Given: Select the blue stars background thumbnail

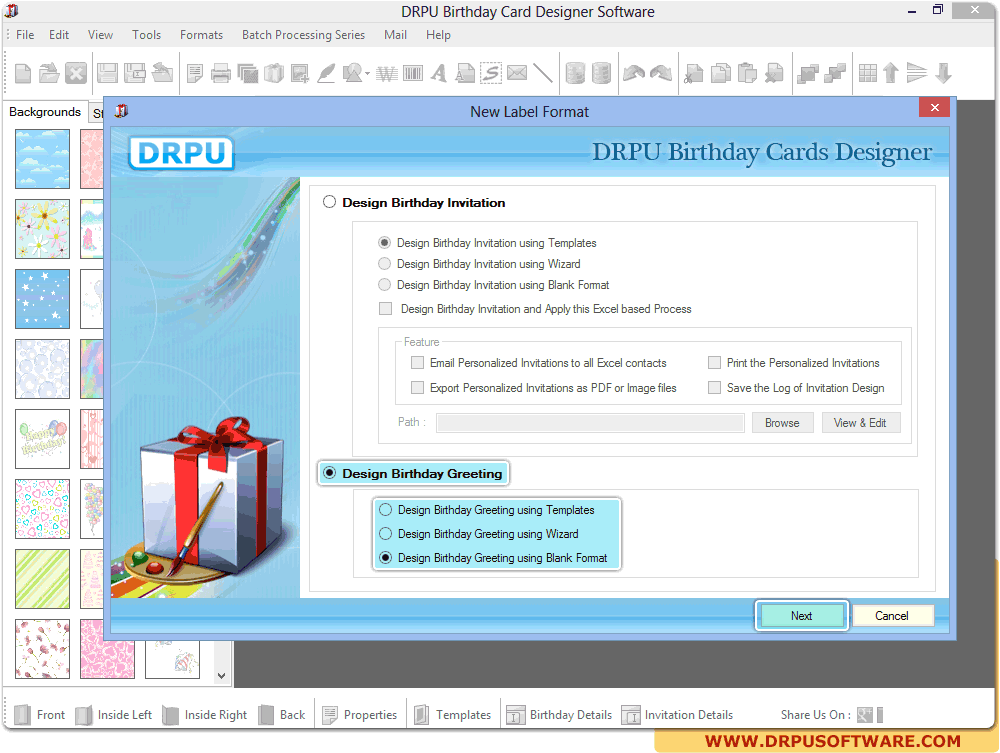Looking at the screenshot, I should coord(43,299).
